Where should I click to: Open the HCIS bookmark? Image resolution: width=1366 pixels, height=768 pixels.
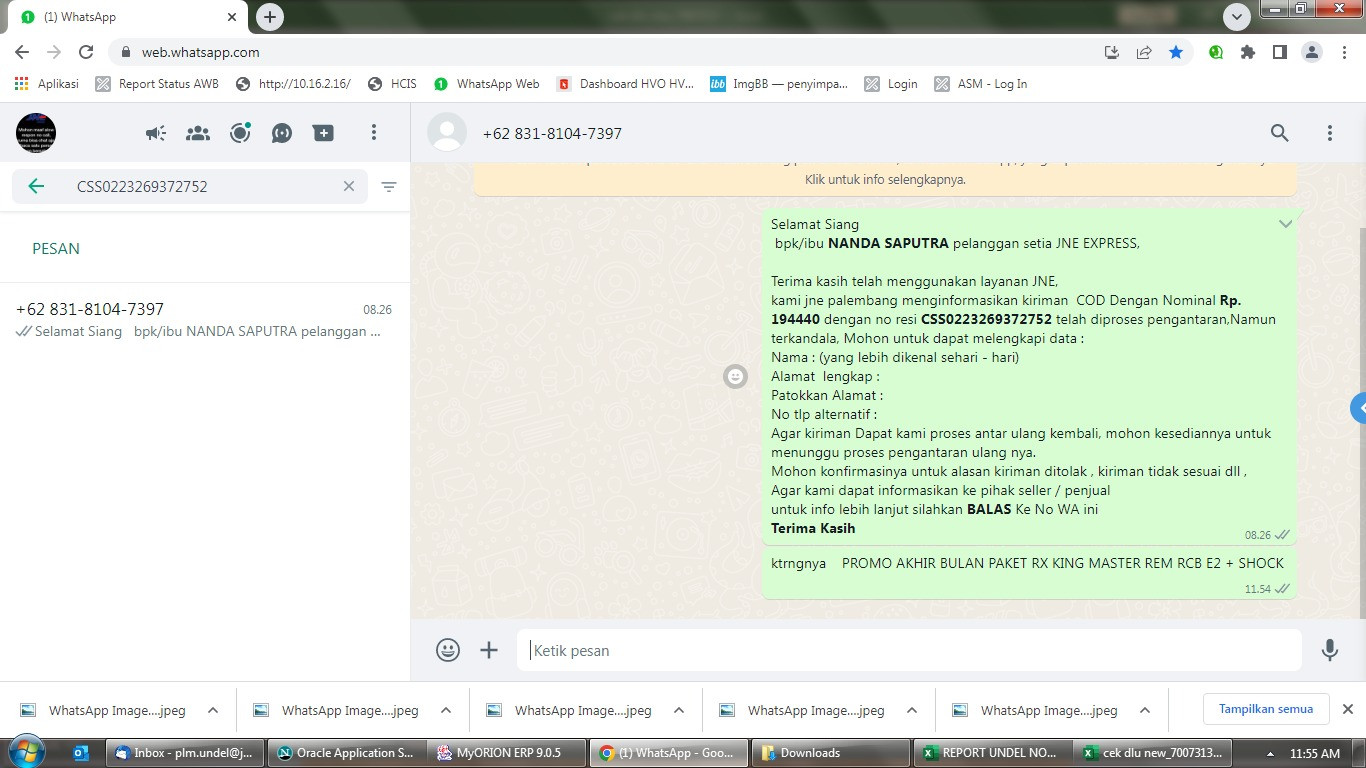tap(392, 84)
